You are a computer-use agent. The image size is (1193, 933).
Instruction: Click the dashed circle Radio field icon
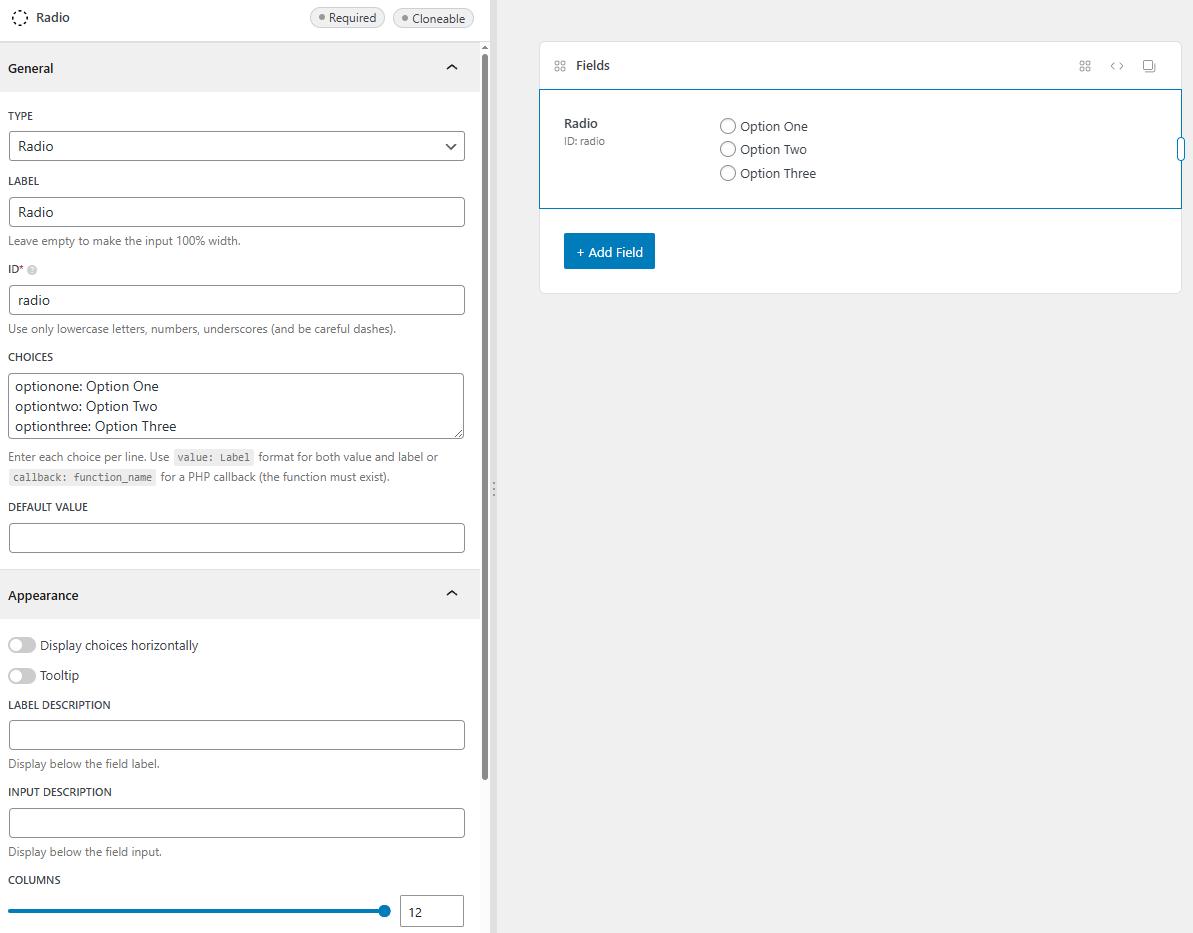[20, 18]
